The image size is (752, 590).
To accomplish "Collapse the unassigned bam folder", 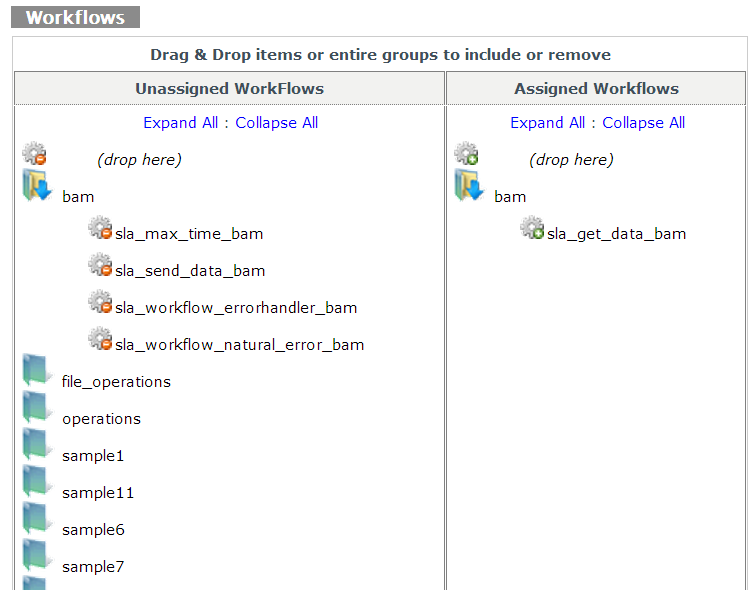I will coord(37,186).
